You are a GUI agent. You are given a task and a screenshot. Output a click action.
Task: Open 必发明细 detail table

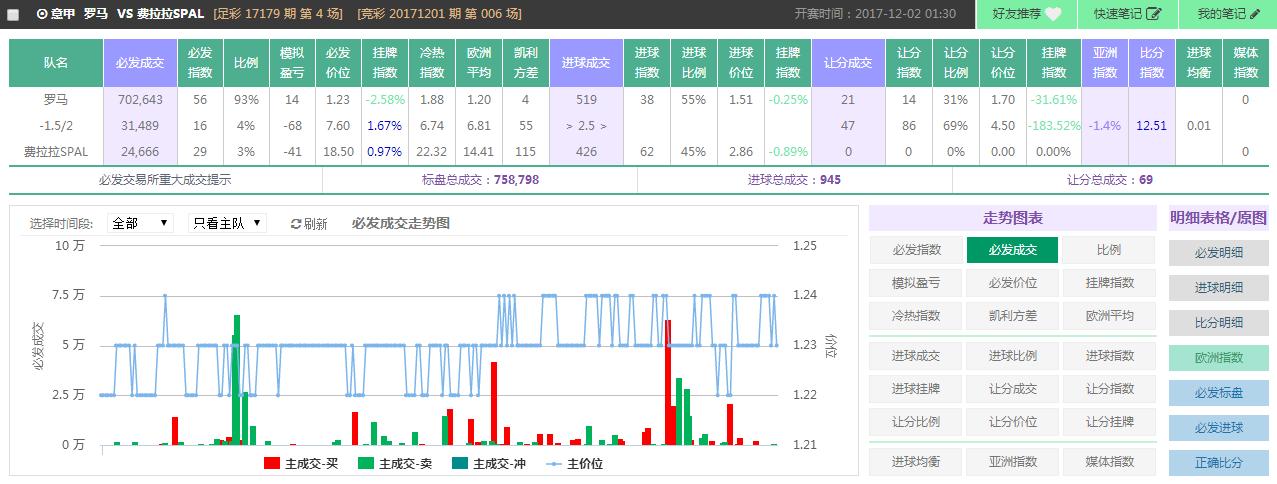tap(1219, 253)
